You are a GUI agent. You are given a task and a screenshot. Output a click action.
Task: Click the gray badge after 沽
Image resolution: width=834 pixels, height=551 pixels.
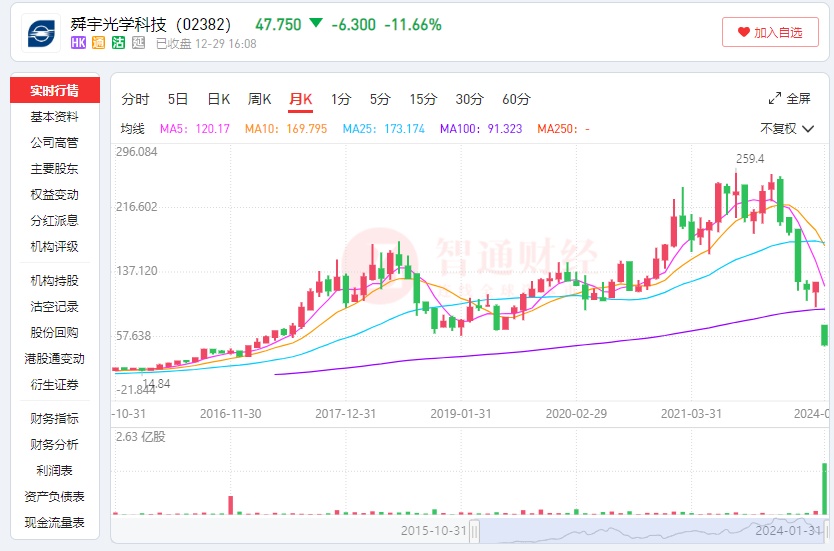click(138, 43)
